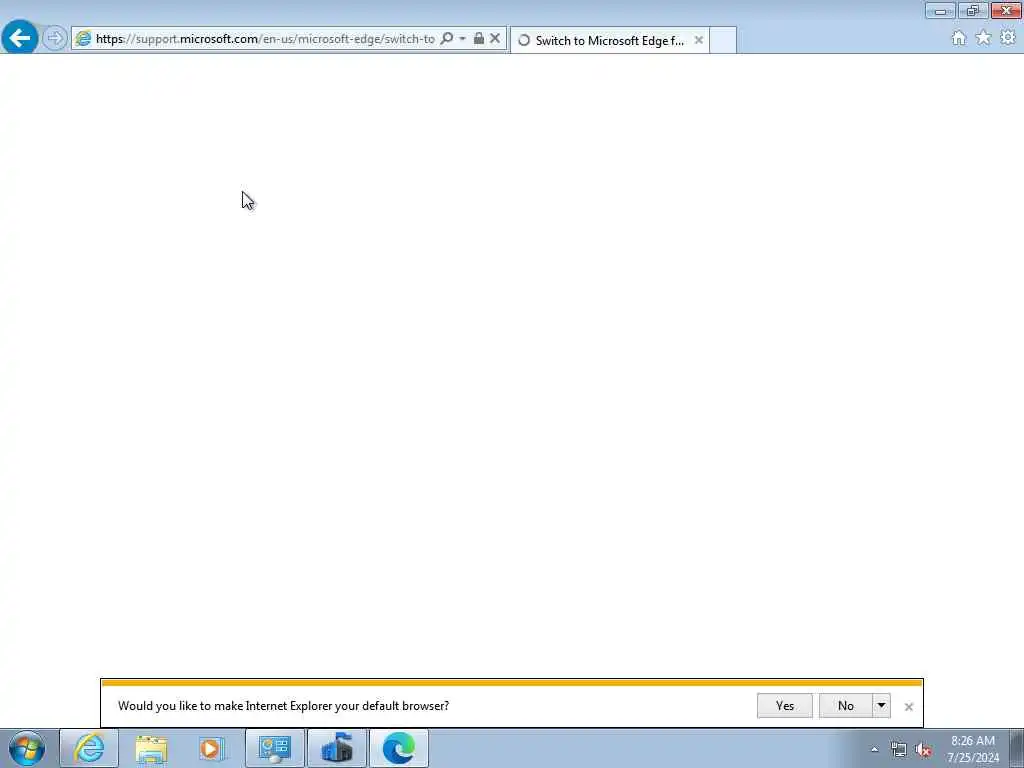Open the clock showing 8:26 AM

(973, 749)
